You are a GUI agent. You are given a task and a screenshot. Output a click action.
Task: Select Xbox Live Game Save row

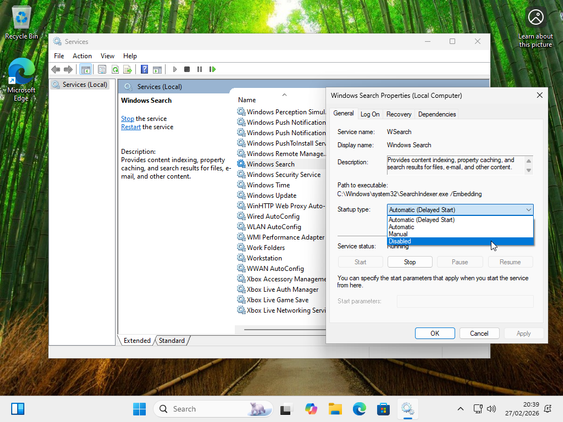tap(281, 300)
